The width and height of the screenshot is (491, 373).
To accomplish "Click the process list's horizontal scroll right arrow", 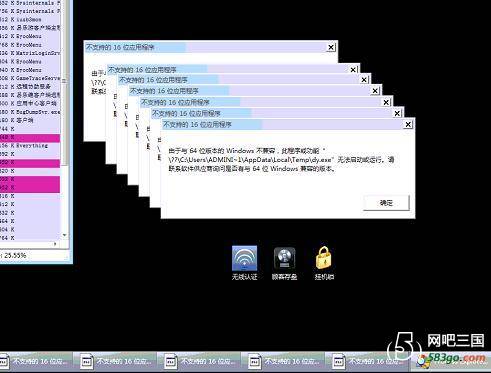I will pyautogui.click(x=55, y=244).
